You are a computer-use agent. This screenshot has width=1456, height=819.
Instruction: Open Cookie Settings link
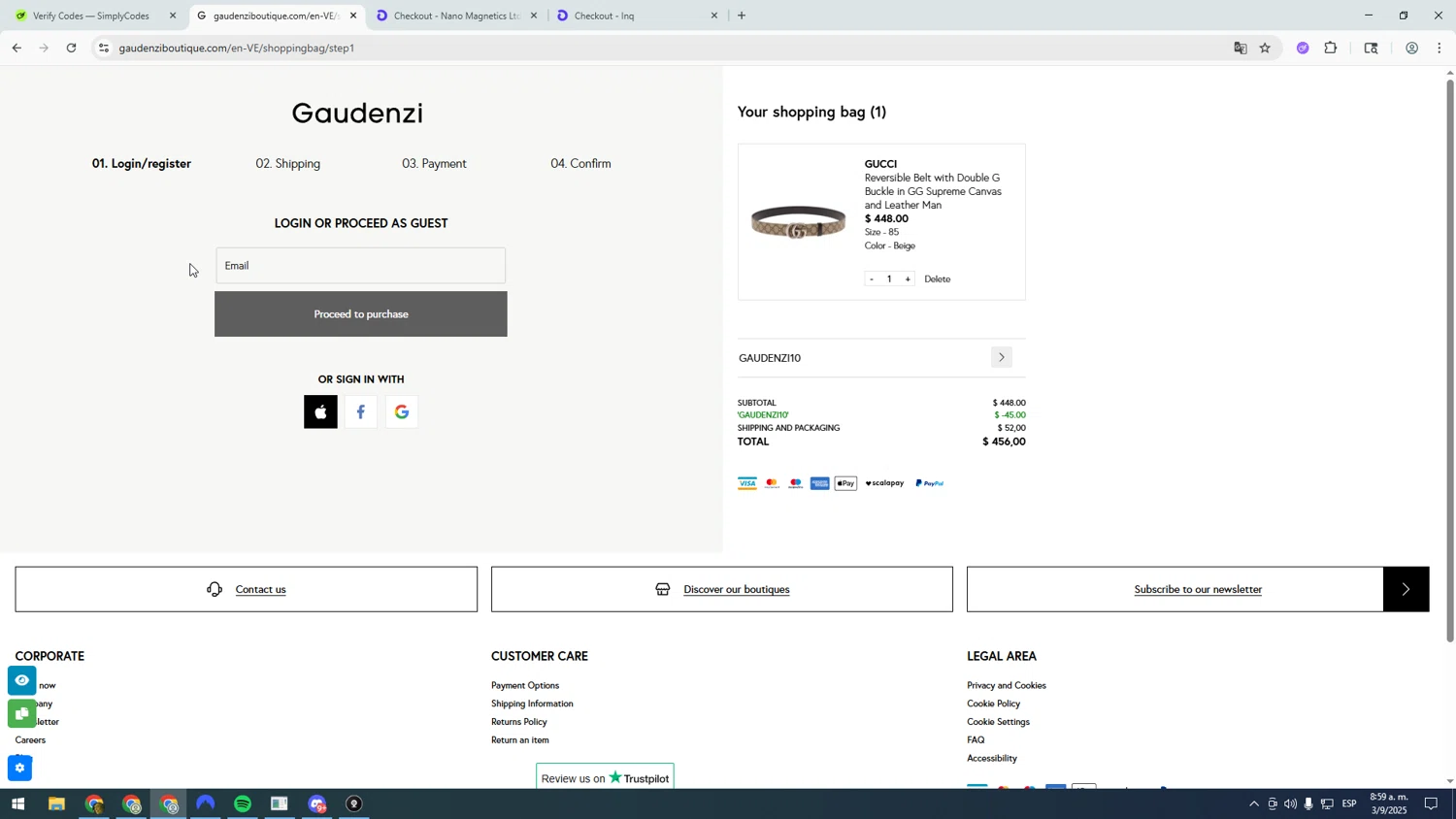999,722
